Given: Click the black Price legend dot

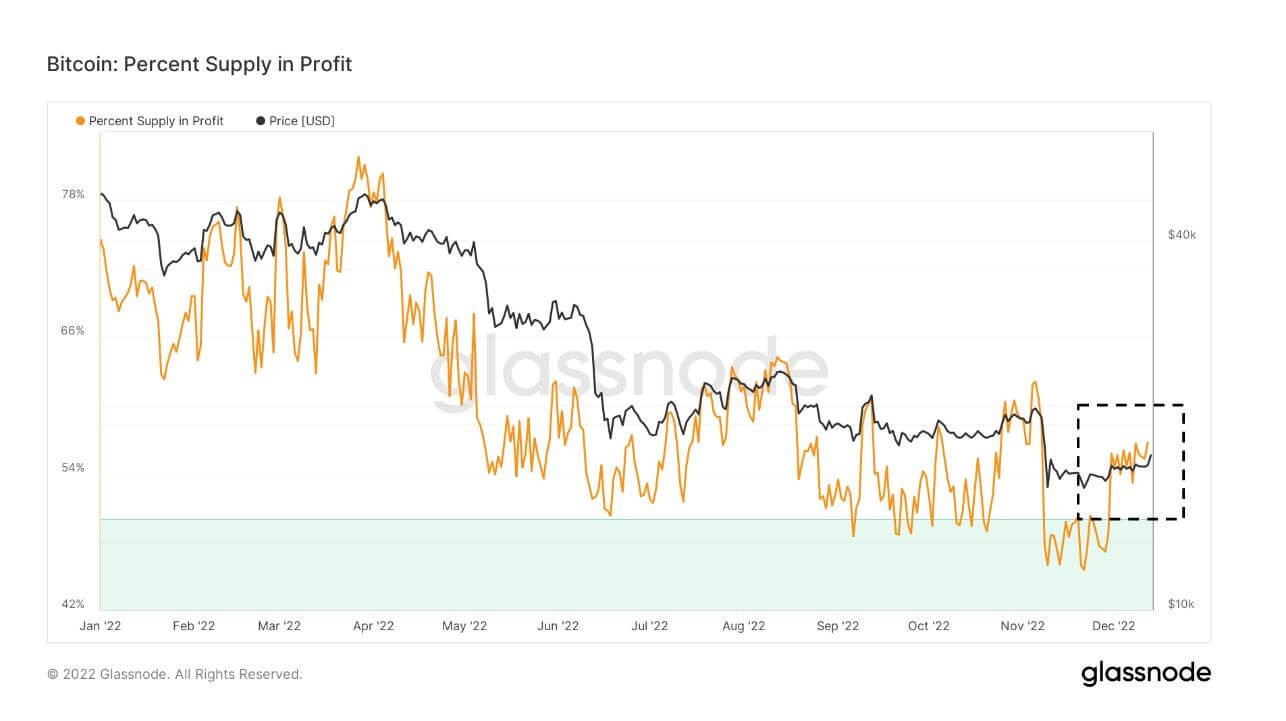Looking at the screenshot, I should [261, 121].
